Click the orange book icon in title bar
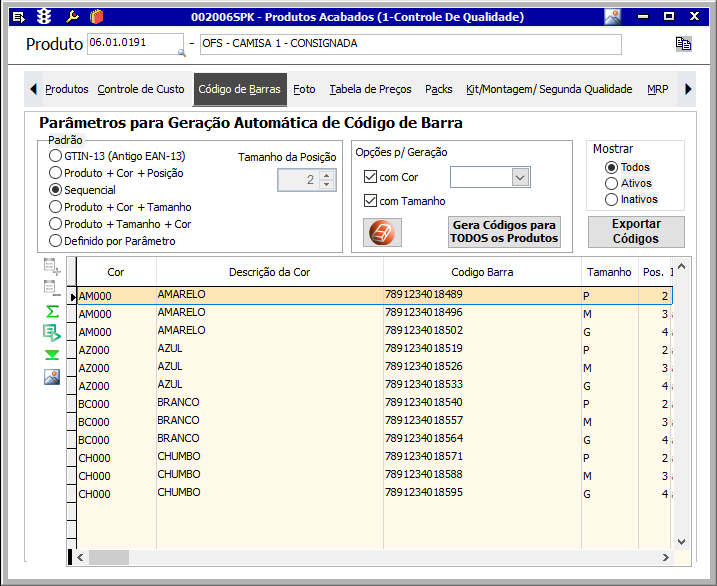The image size is (717, 586). tap(96, 17)
